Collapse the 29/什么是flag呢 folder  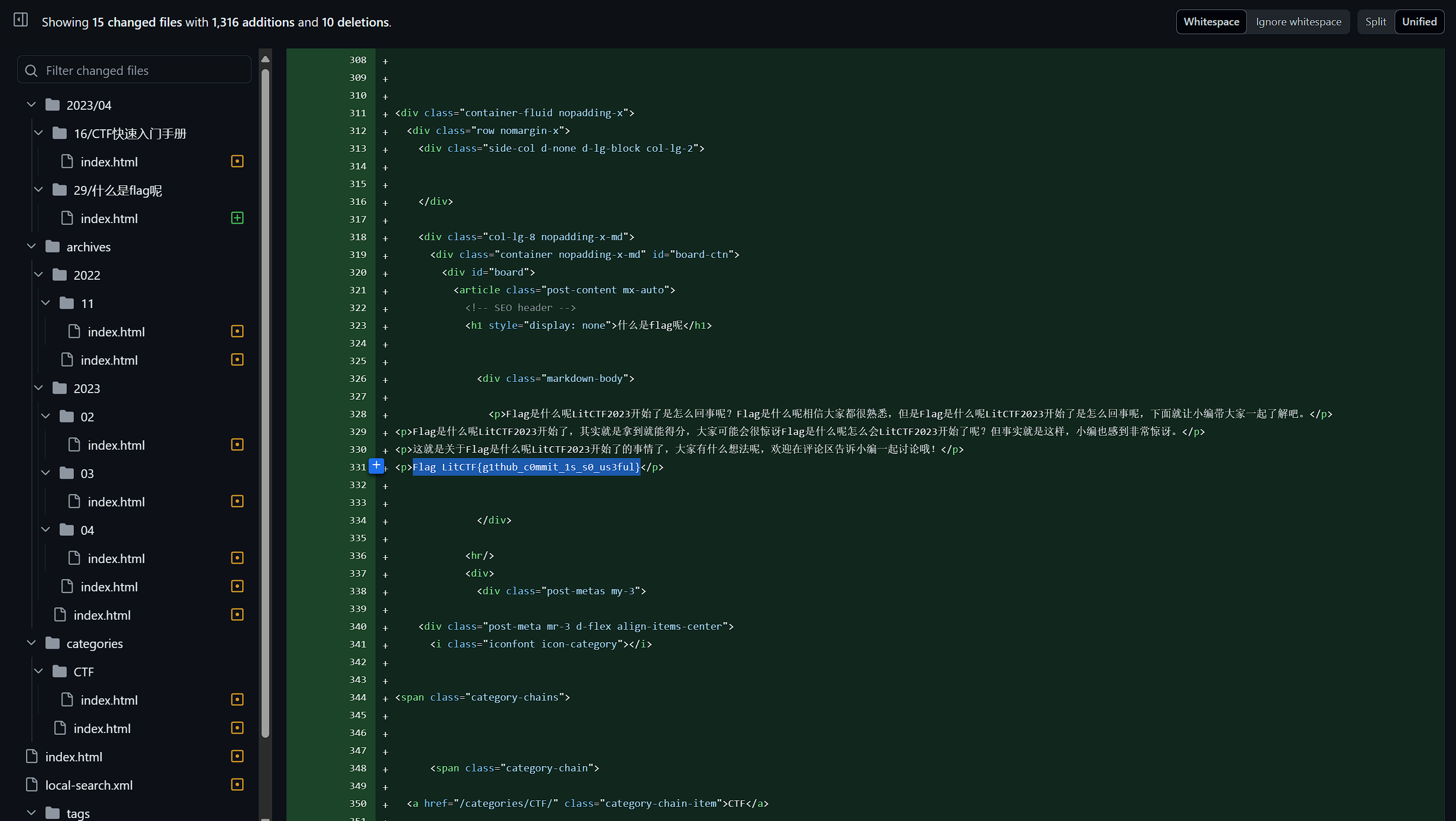pyautogui.click(x=39, y=190)
